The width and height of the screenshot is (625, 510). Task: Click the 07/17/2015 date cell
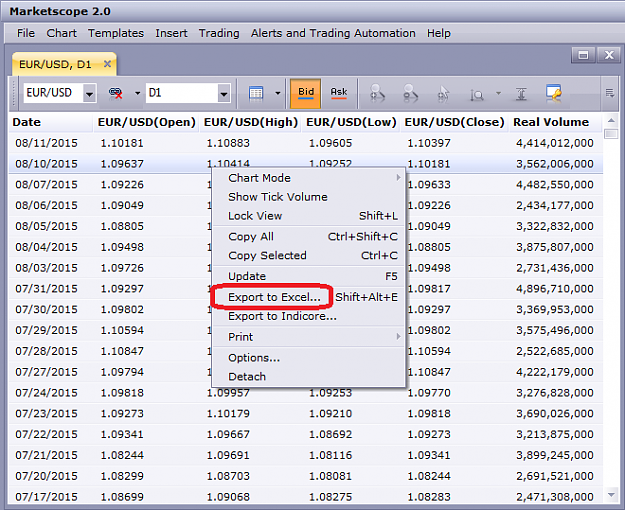click(x=46, y=497)
